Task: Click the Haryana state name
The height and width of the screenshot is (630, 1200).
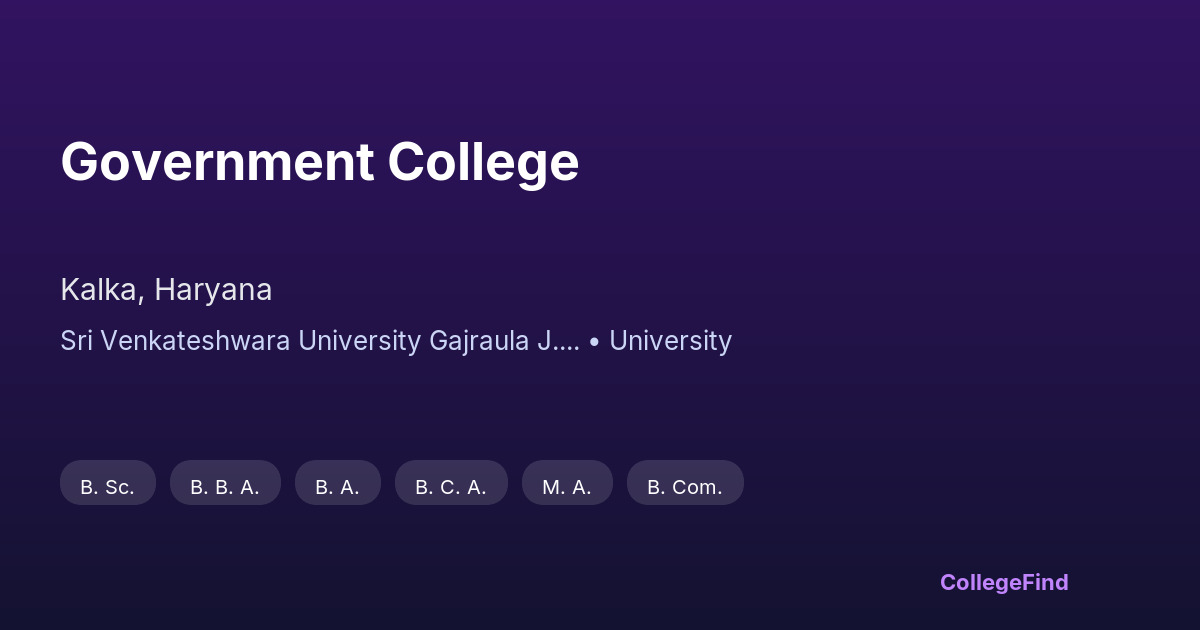Action: coord(213,290)
